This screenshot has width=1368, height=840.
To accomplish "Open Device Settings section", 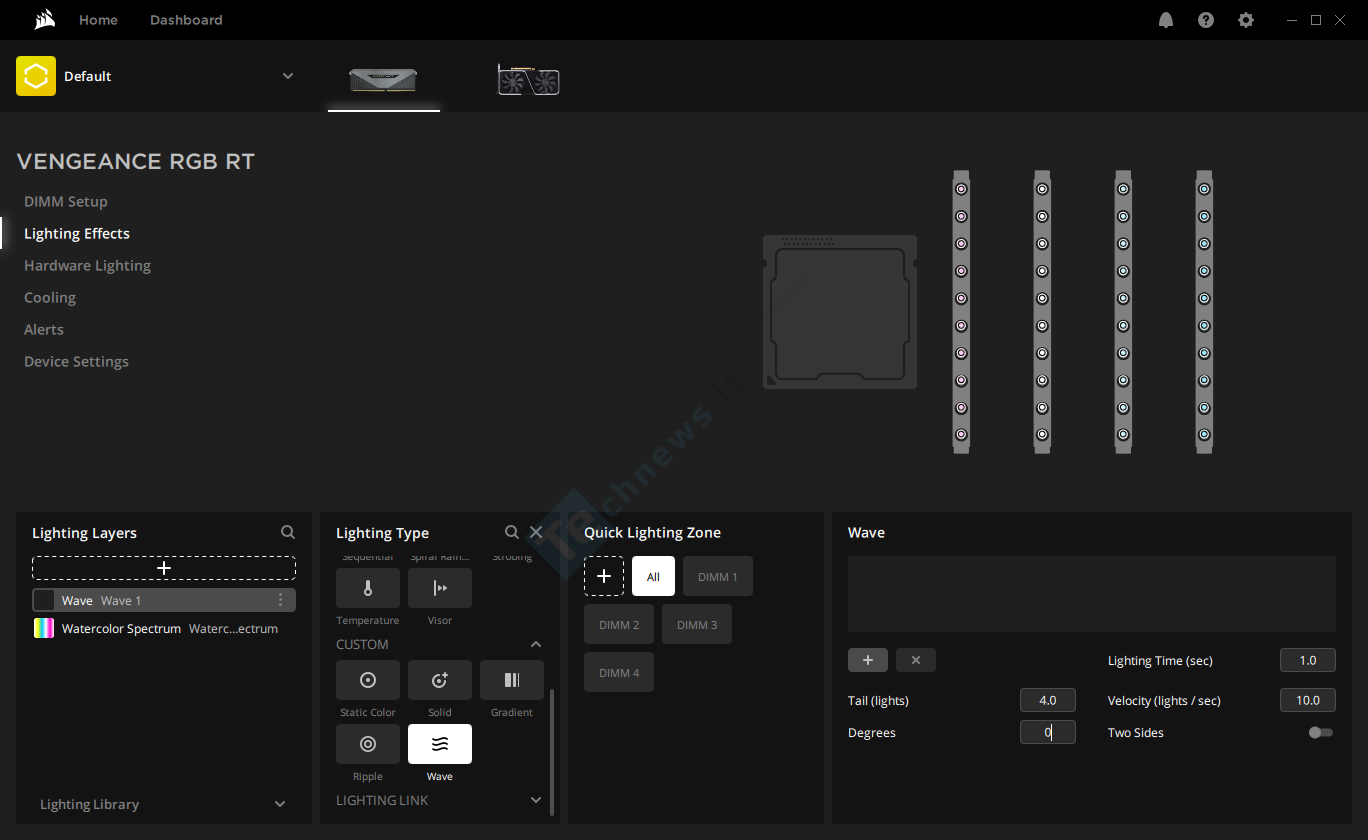I will 77,361.
